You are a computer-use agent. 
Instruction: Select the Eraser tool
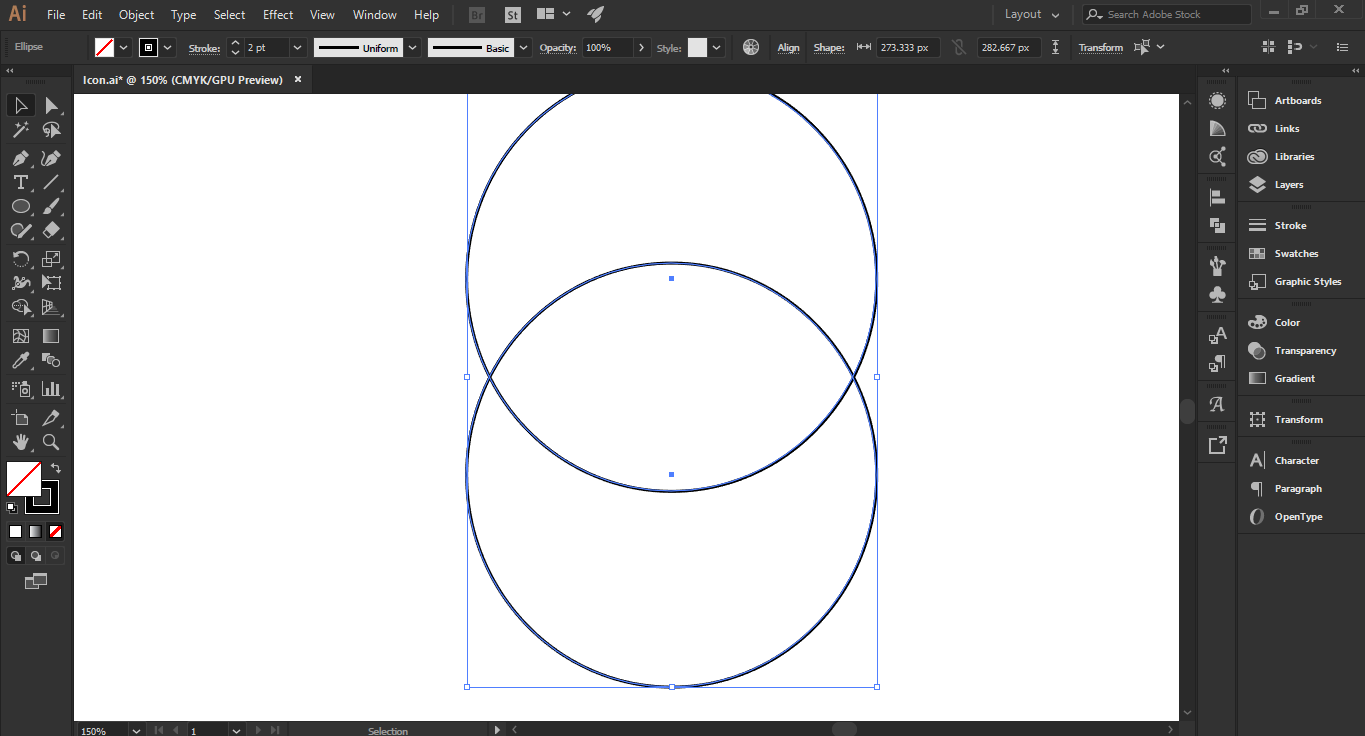click(51, 230)
